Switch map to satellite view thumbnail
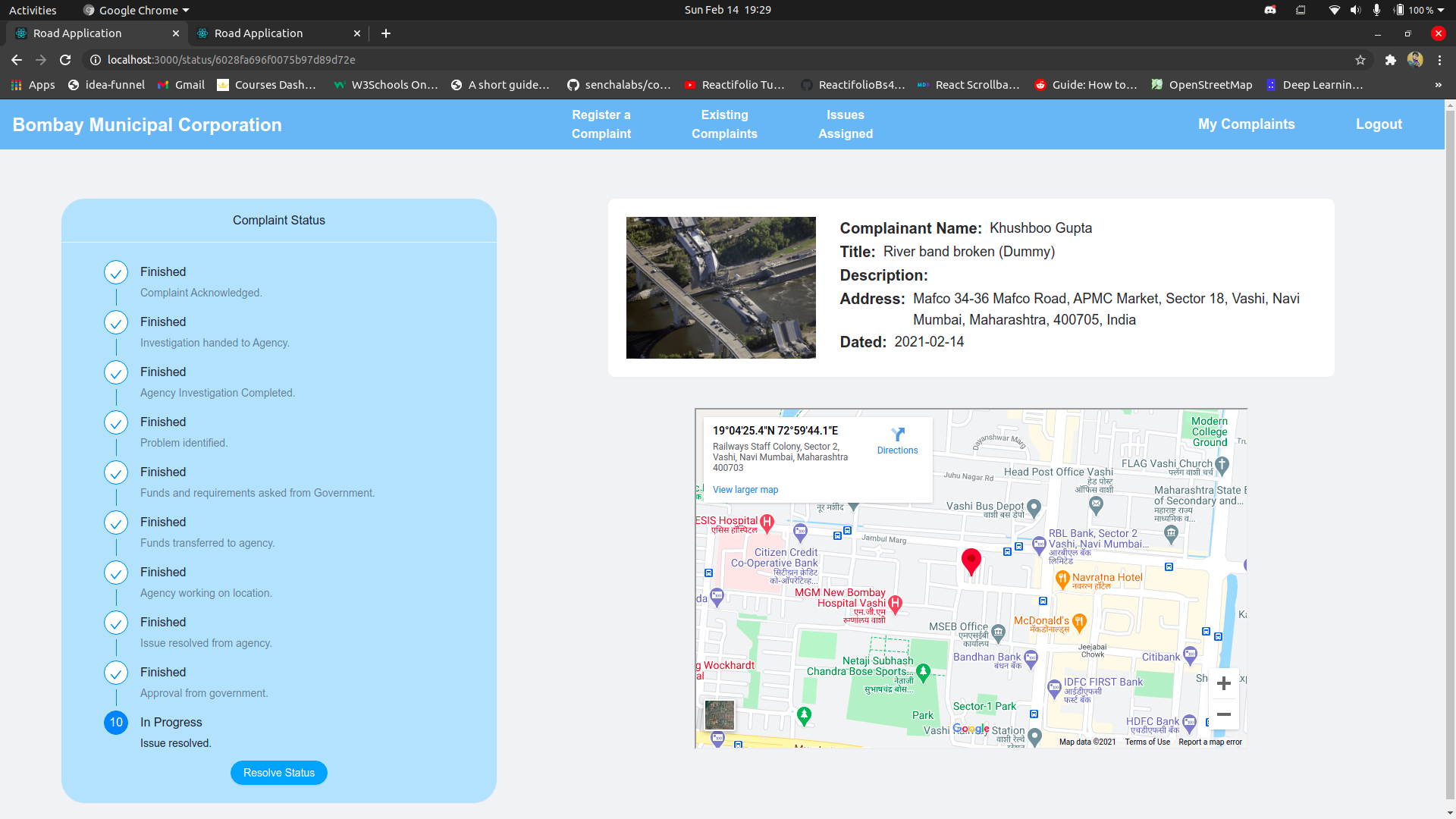This screenshot has width=1456, height=819. (719, 714)
